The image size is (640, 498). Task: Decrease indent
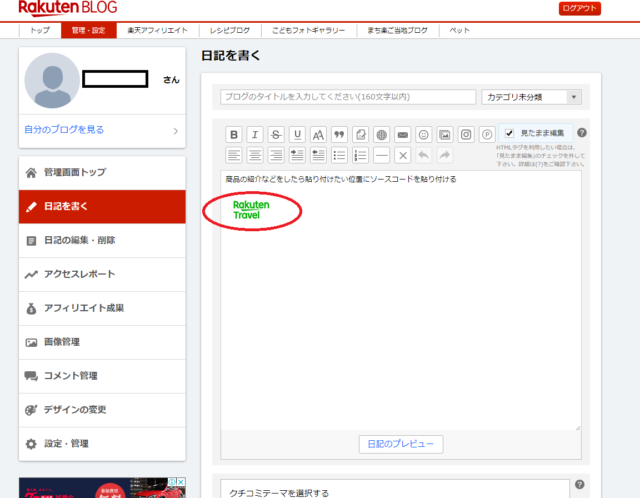pyautogui.click(x=318, y=155)
